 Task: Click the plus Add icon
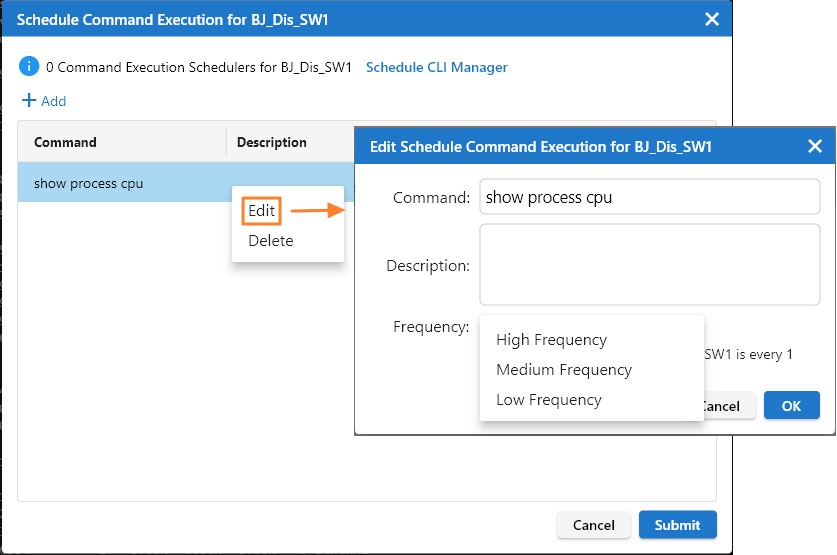29,101
